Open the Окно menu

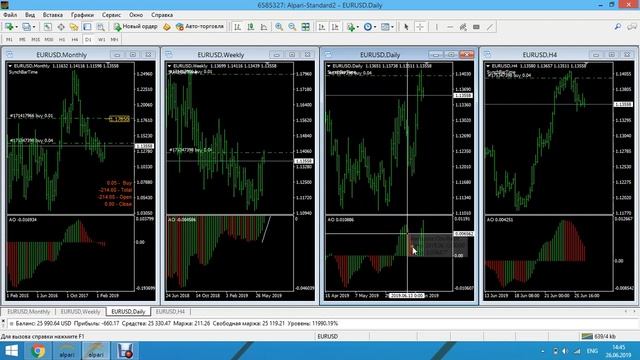tap(136, 15)
